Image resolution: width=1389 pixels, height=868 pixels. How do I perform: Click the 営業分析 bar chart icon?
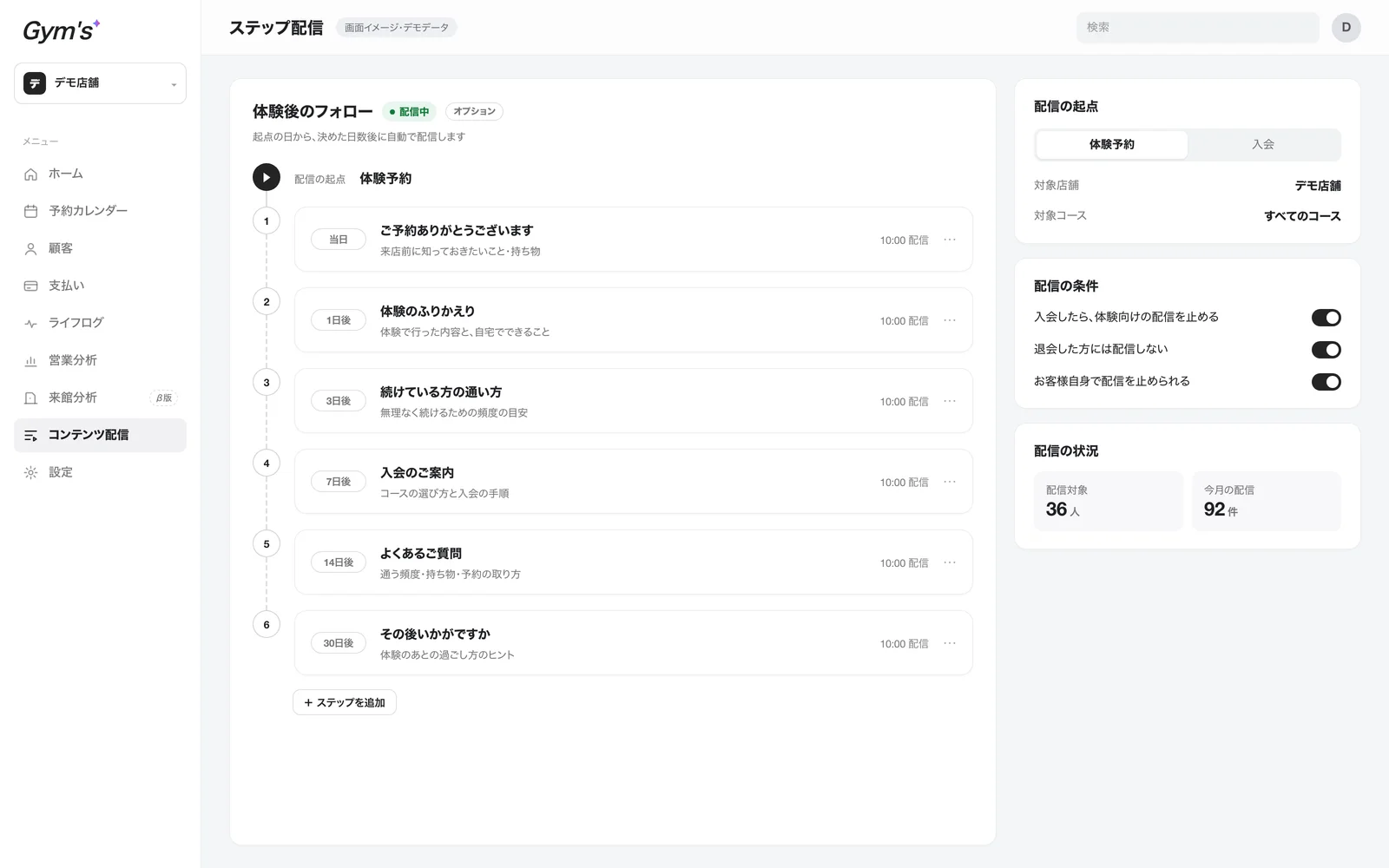tap(31, 360)
